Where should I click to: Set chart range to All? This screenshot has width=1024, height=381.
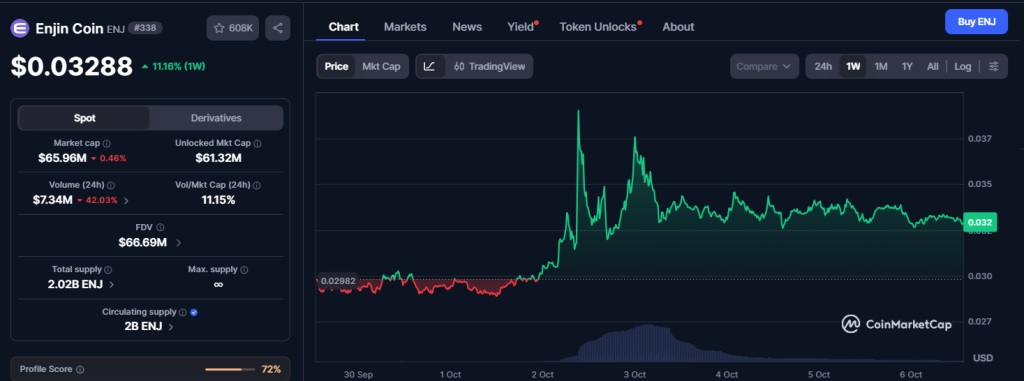click(x=933, y=66)
